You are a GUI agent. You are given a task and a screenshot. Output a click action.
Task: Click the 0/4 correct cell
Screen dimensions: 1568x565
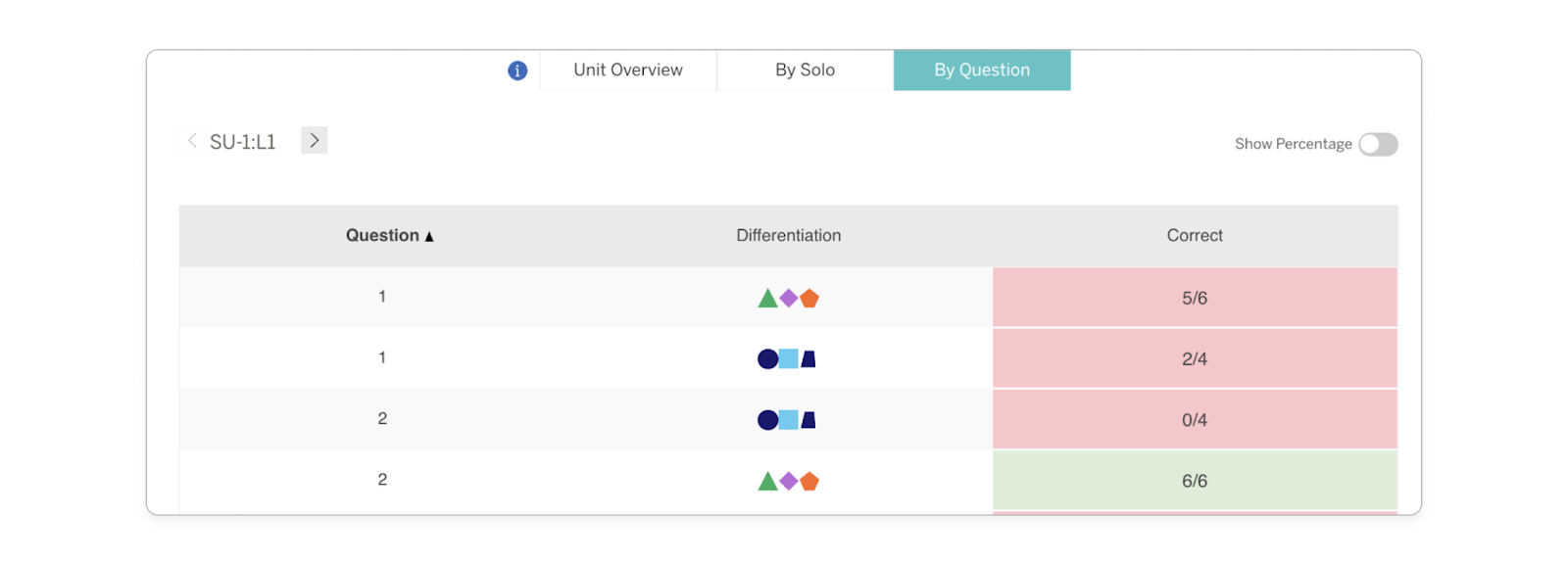point(1195,419)
